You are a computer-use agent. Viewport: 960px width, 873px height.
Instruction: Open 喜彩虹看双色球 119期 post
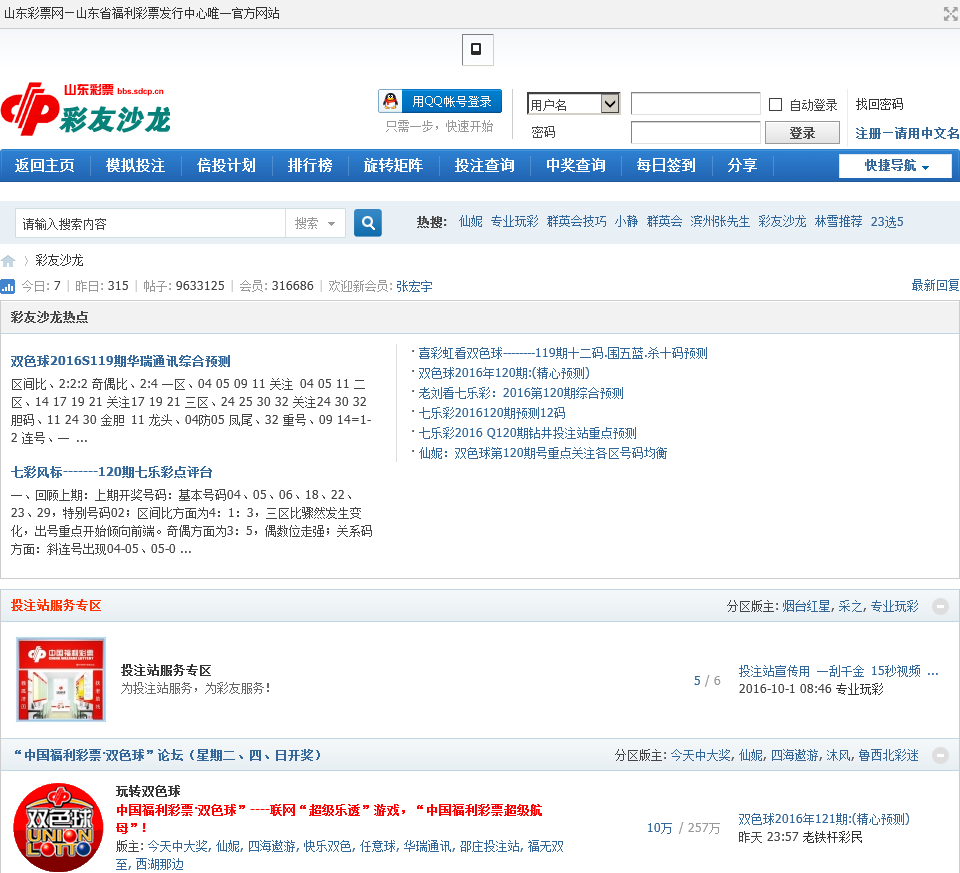[x=563, y=353]
